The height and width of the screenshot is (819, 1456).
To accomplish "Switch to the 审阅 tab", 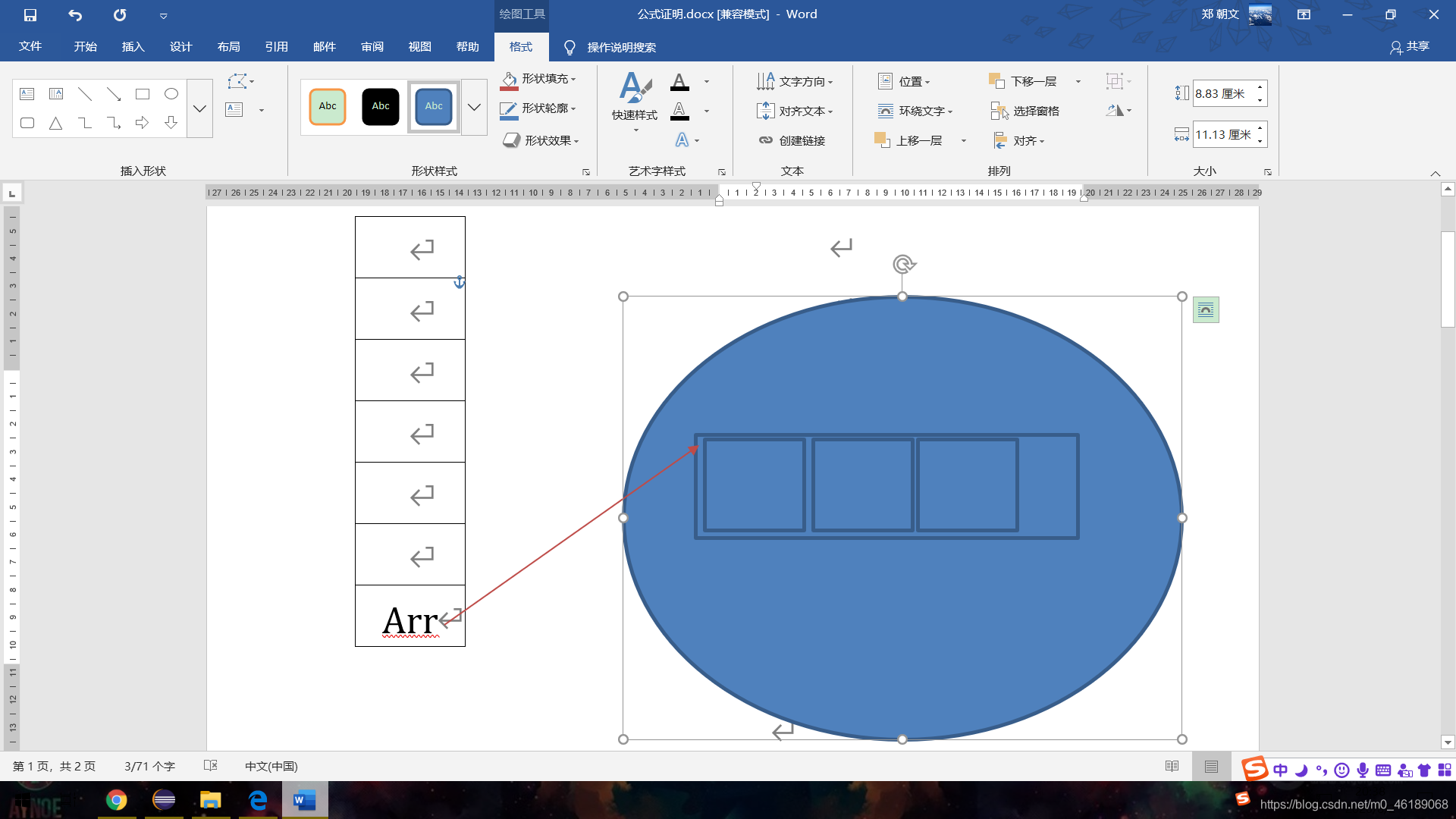I will (372, 46).
